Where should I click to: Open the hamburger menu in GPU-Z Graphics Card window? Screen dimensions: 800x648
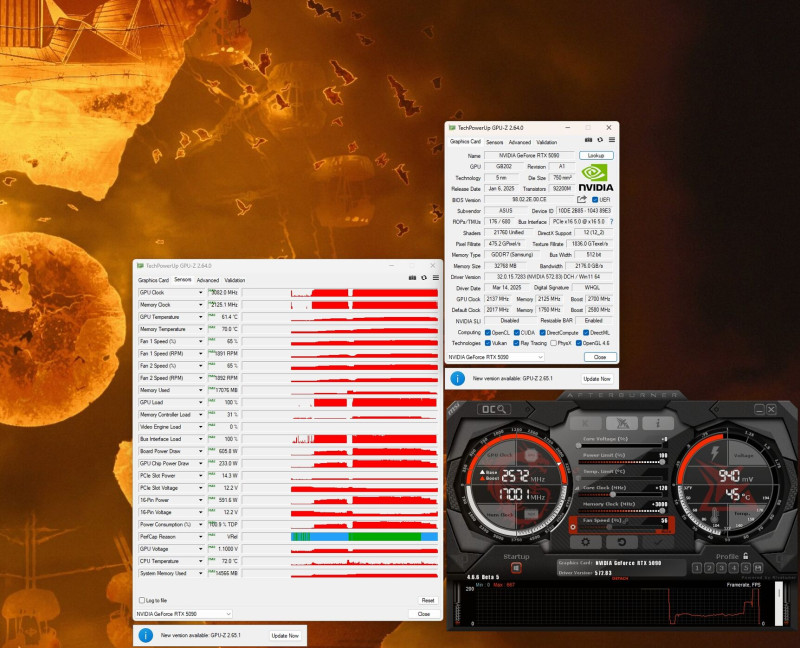(612, 140)
